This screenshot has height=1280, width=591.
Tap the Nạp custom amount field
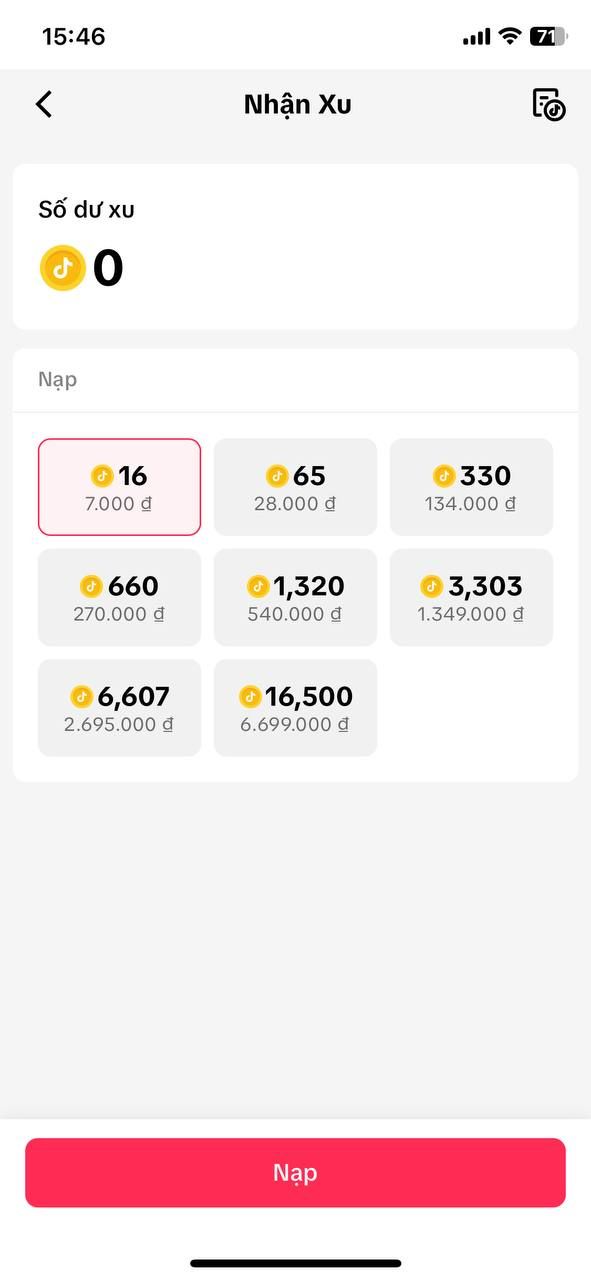pyautogui.click(x=295, y=380)
